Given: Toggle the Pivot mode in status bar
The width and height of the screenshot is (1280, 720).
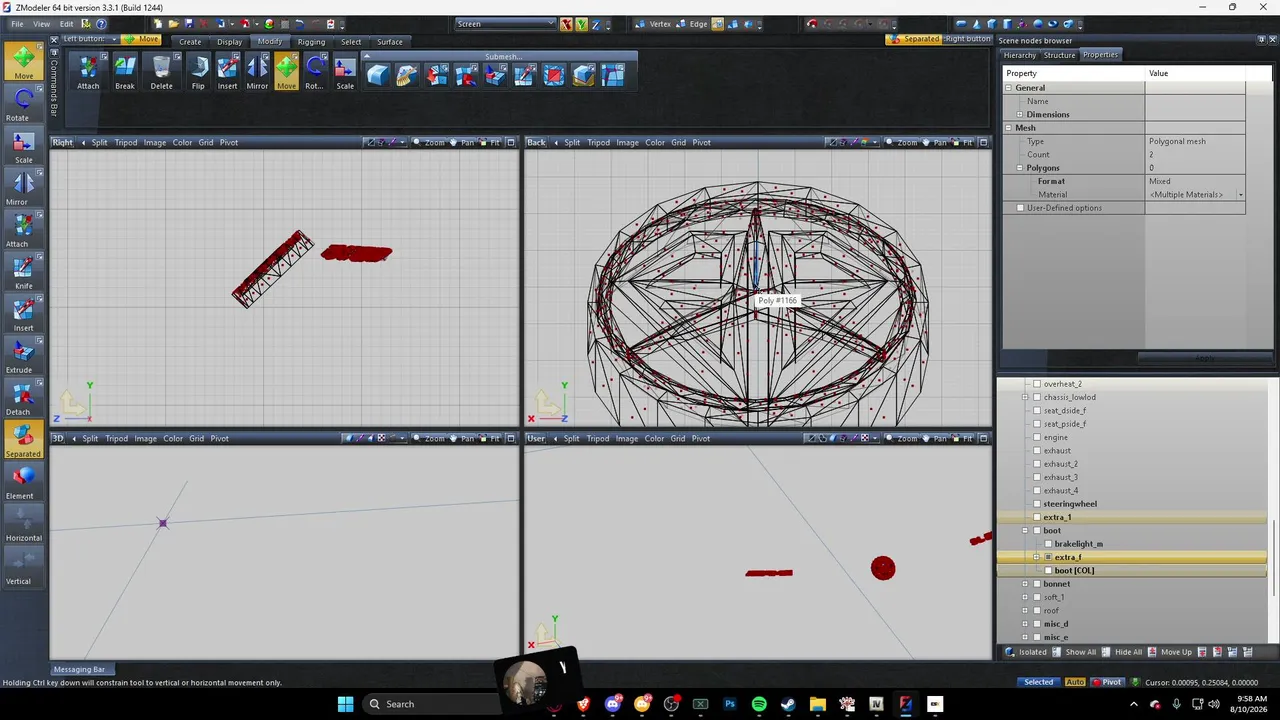Looking at the screenshot, I should click(1106, 682).
